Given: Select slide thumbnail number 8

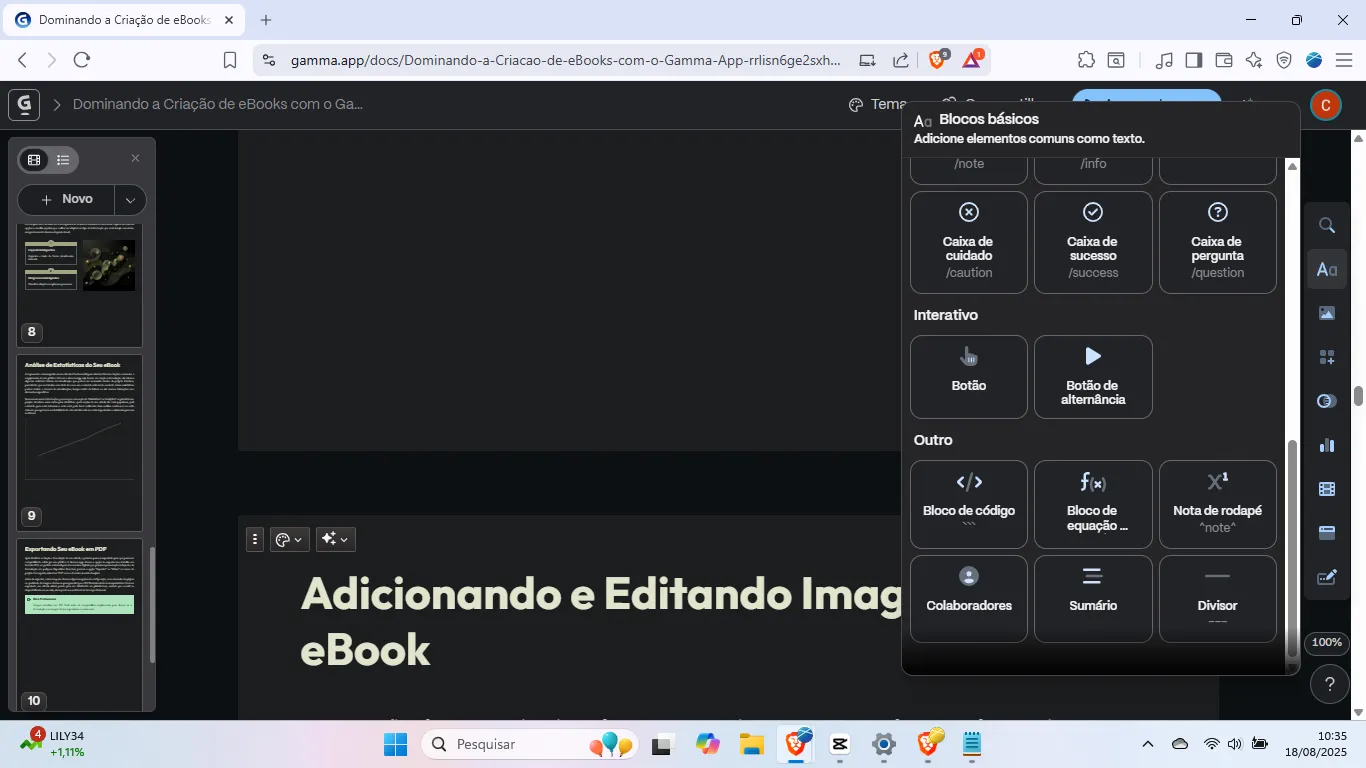Looking at the screenshot, I should (x=79, y=285).
